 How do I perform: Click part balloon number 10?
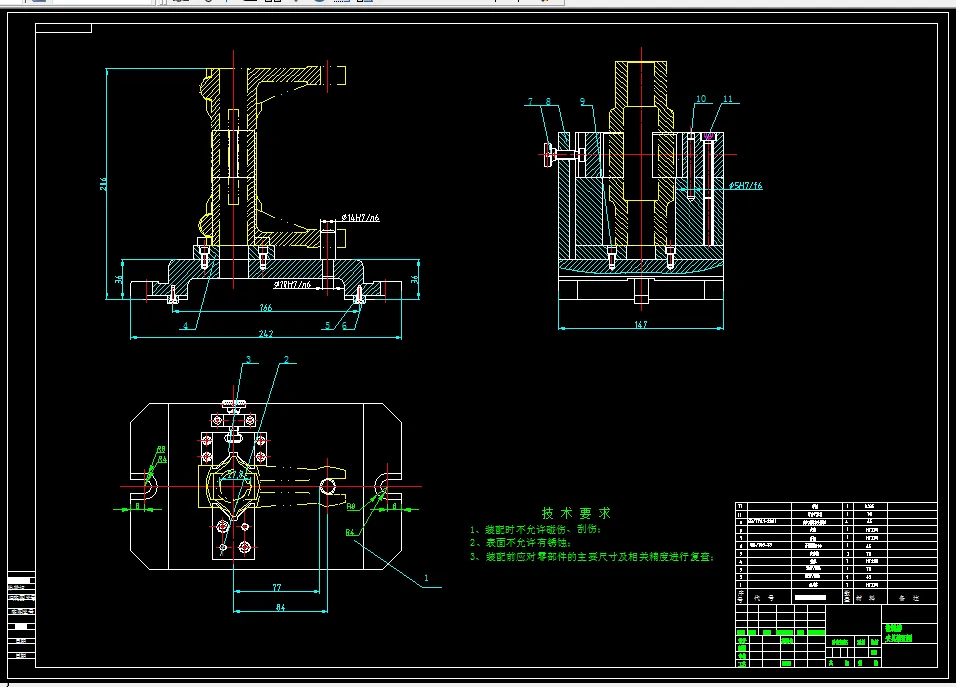701,99
